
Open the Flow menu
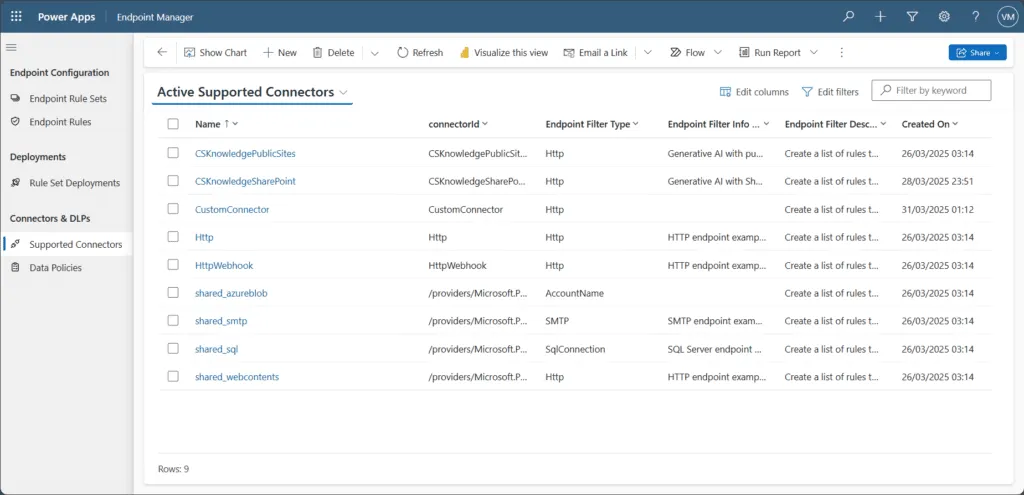(x=688, y=53)
